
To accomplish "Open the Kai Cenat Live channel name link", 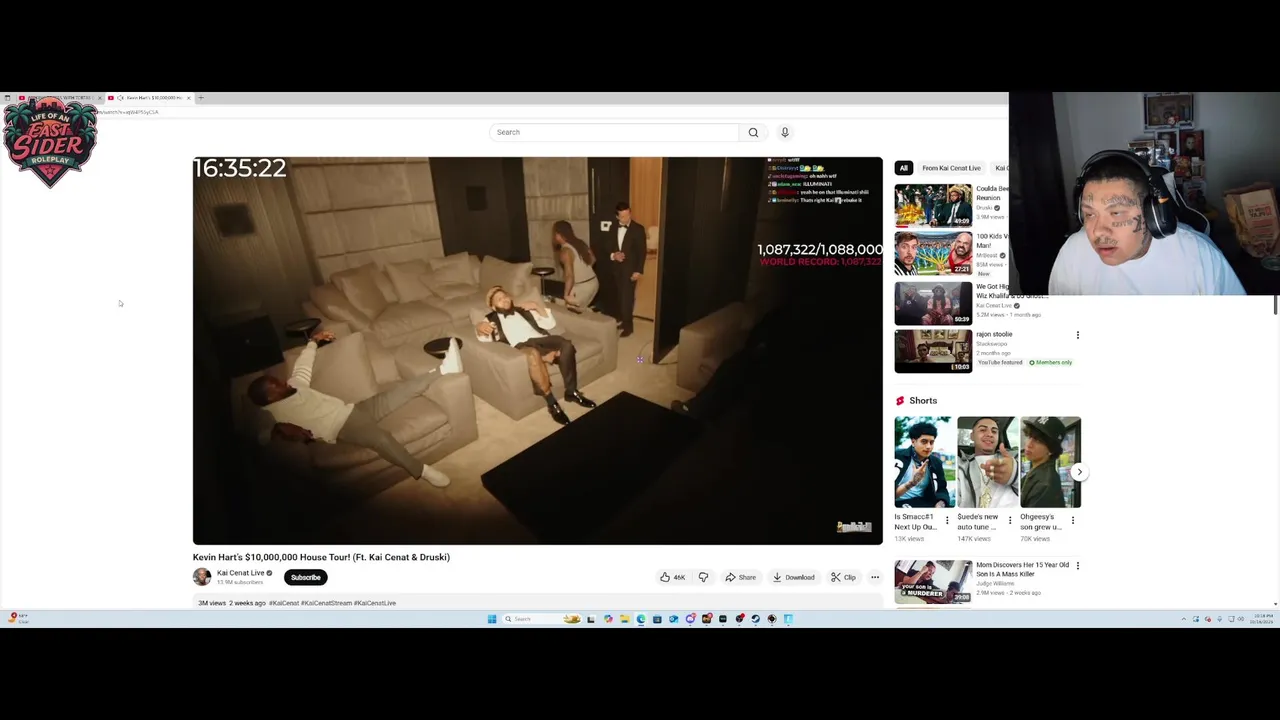I will tap(240, 573).
